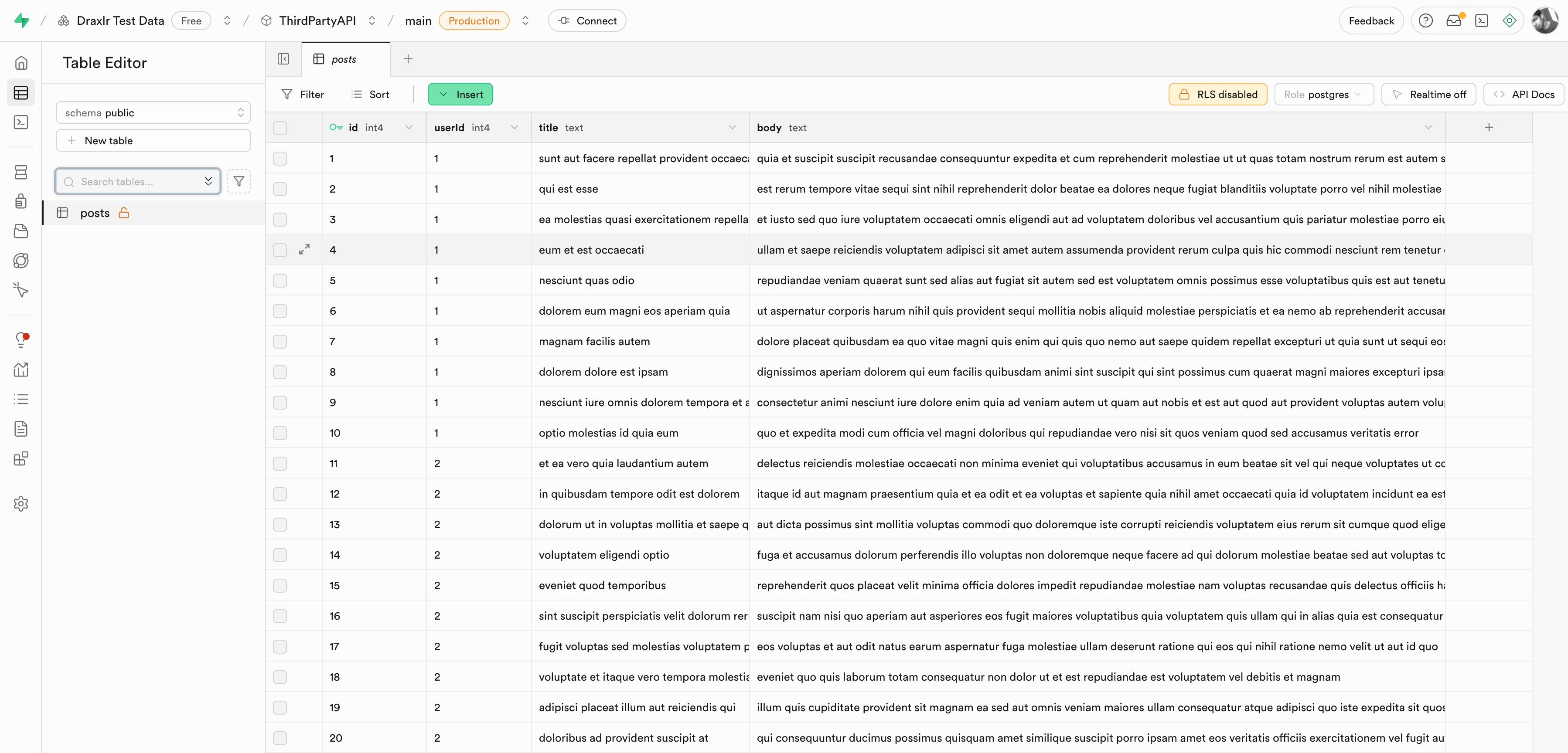Open the schema public dropdown
The width and height of the screenshot is (1568, 753).
pos(153,112)
